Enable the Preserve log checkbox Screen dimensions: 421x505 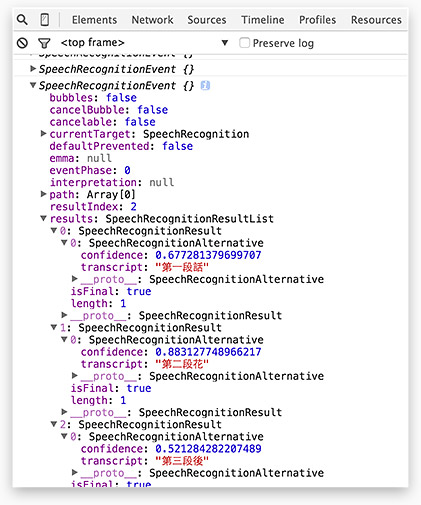tap(244, 43)
